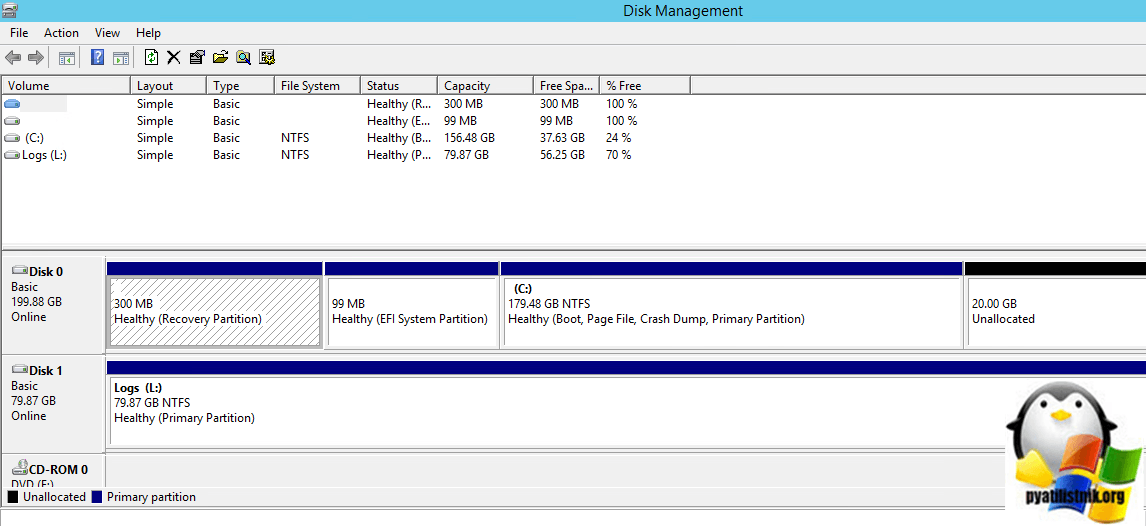The width and height of the screenshot is (1146, 526).
Task: Click the open folder toolbar icon
Action: point(220,58)
